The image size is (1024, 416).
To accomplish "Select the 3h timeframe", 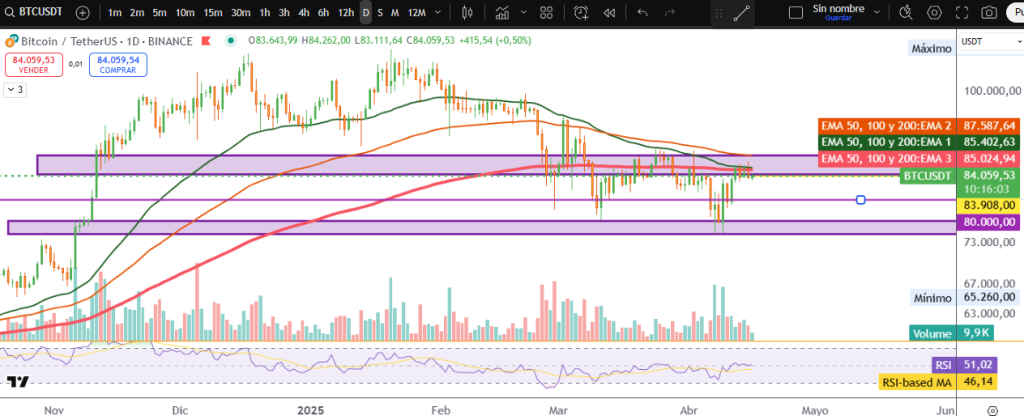I will (x=284, y=12).
